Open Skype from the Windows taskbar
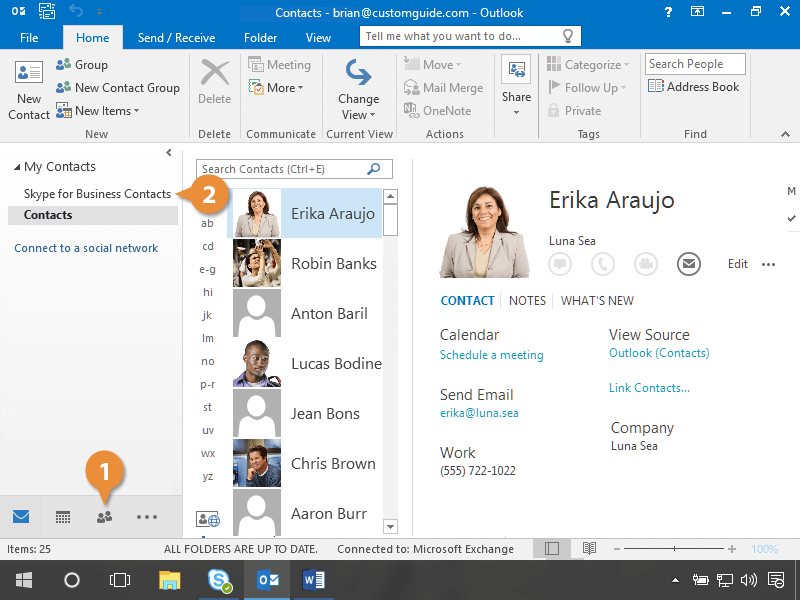The image size is (800, 600). coord(219,580)
